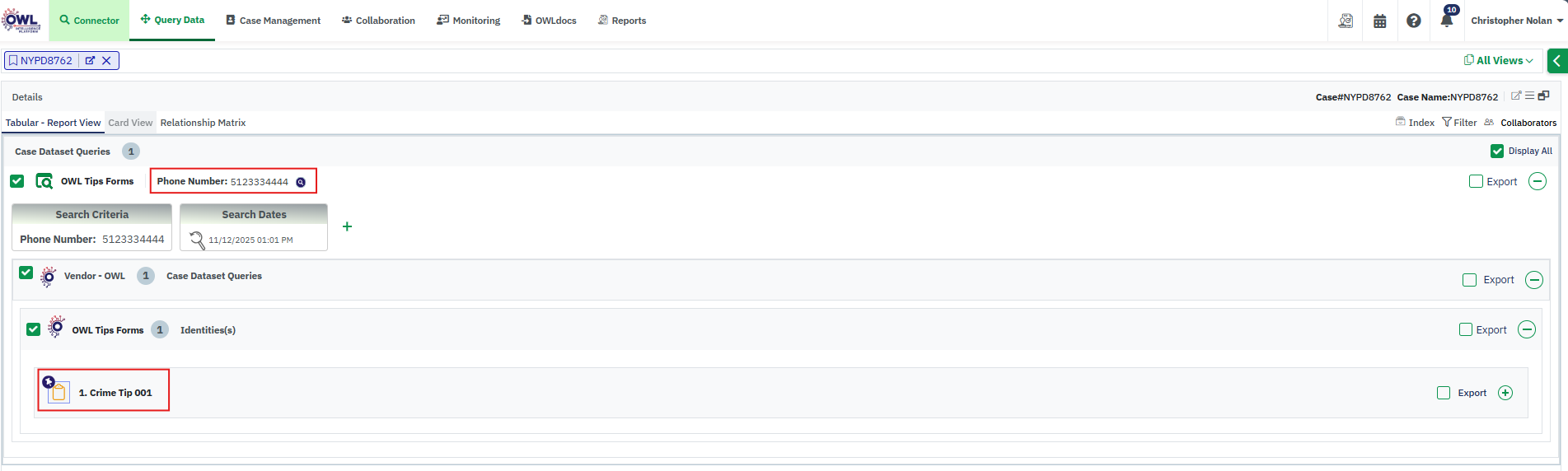Toggle the Display All checkbox
The image size is (1568, 471).
tap(1497, 151)
